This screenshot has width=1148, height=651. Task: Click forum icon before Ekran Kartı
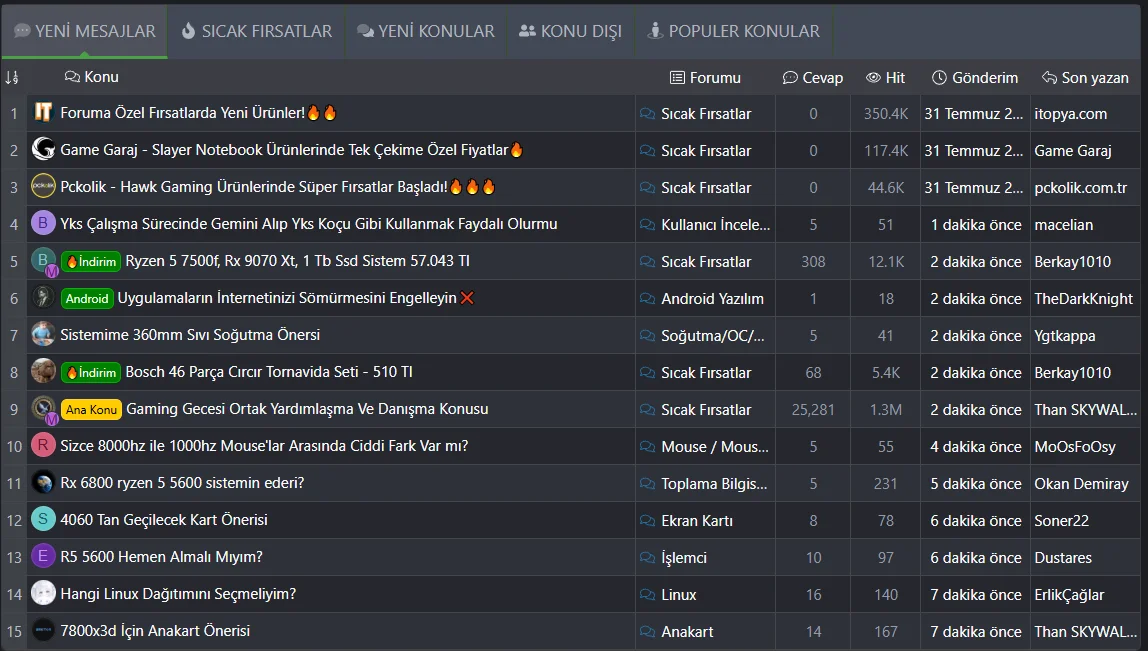coord(647,521)
